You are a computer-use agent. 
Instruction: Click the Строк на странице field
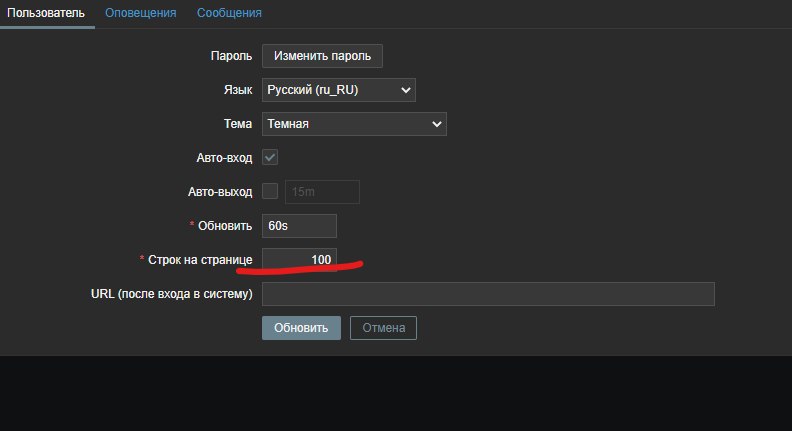pyautogui.click(x=299, y=260)
